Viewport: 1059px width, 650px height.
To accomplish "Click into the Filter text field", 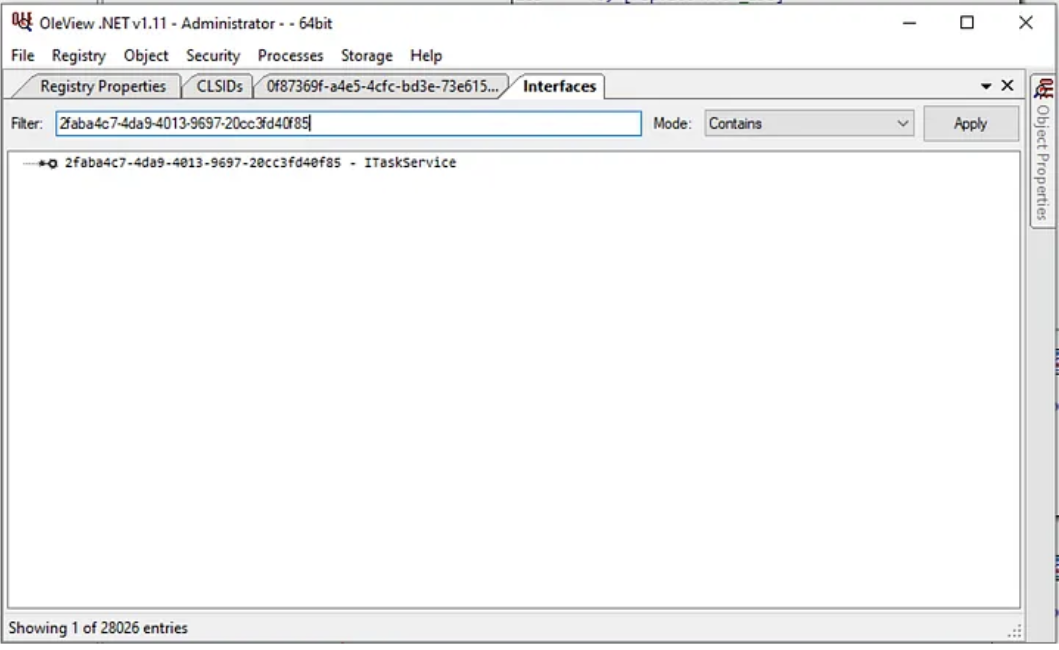I will (x=348, y=124).
